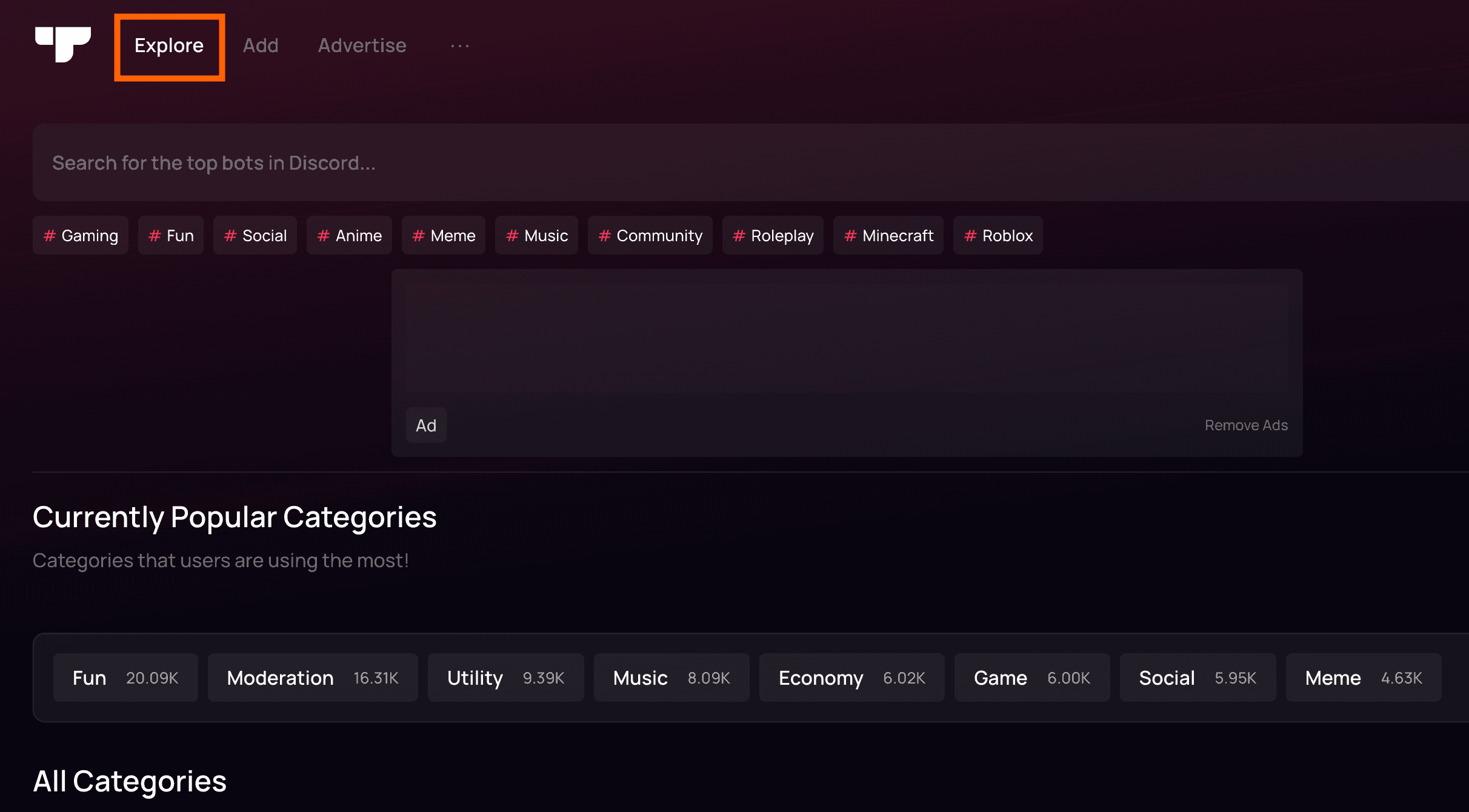Image resolution: width=1469 pixels, height=812 pixels.
Task: Open the Moderation 16.31K category
Action: point(313,677)
